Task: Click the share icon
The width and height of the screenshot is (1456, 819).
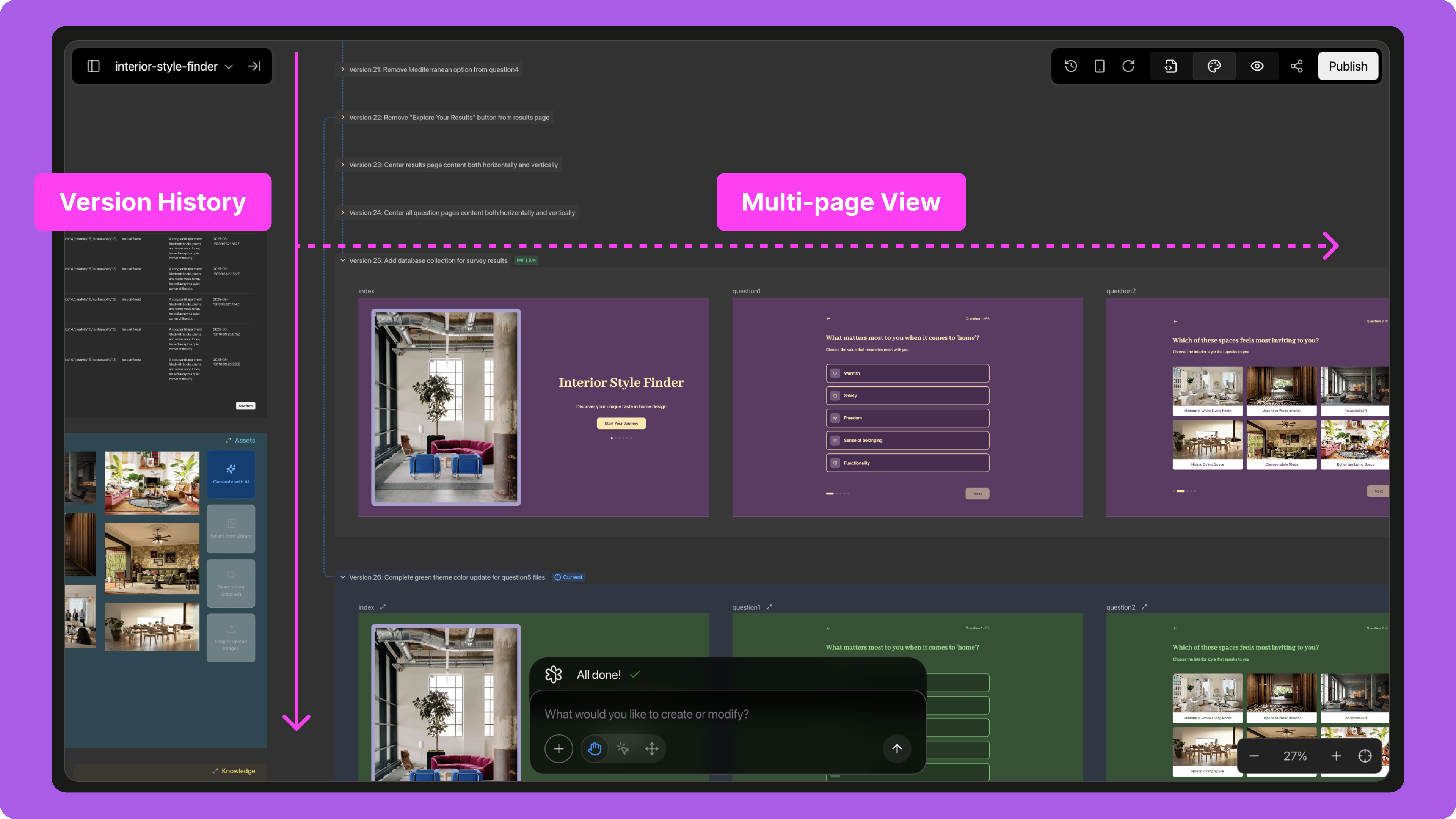Action: [x=1297, y=66]
